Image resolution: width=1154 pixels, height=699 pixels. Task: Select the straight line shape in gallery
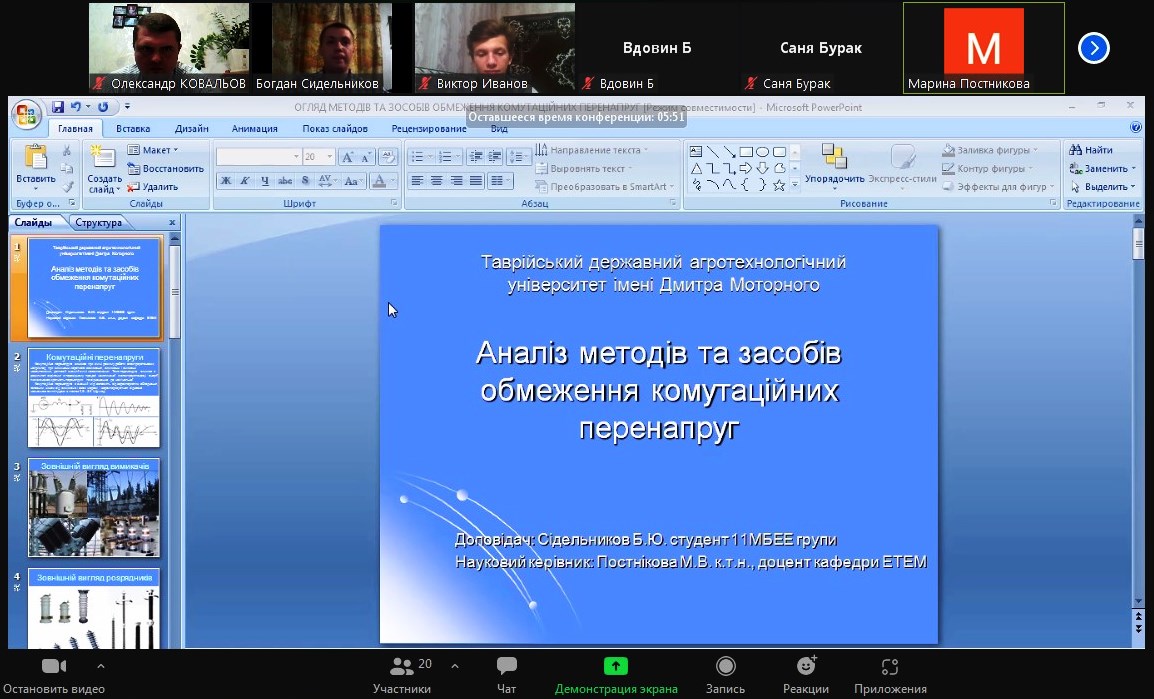pyautogui.click(x=712, y=152)
